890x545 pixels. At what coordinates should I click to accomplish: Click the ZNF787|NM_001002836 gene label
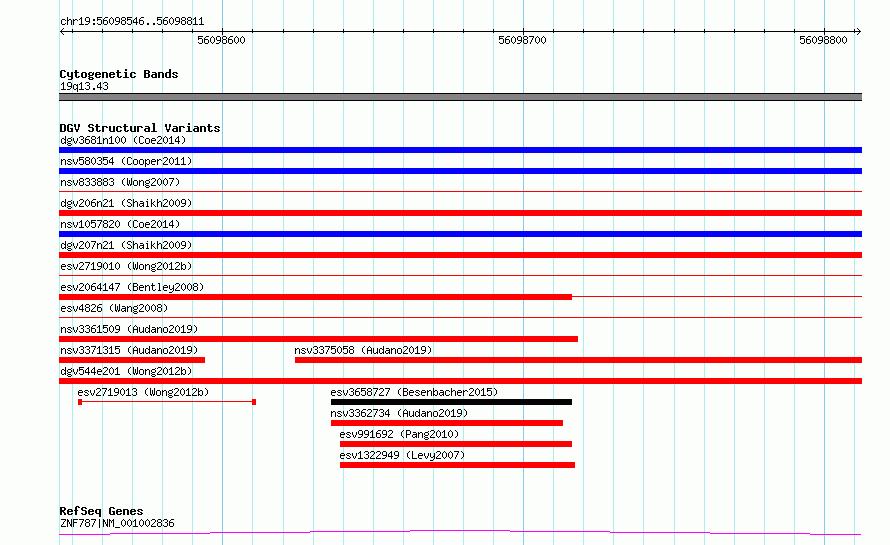tap(117, 523)
